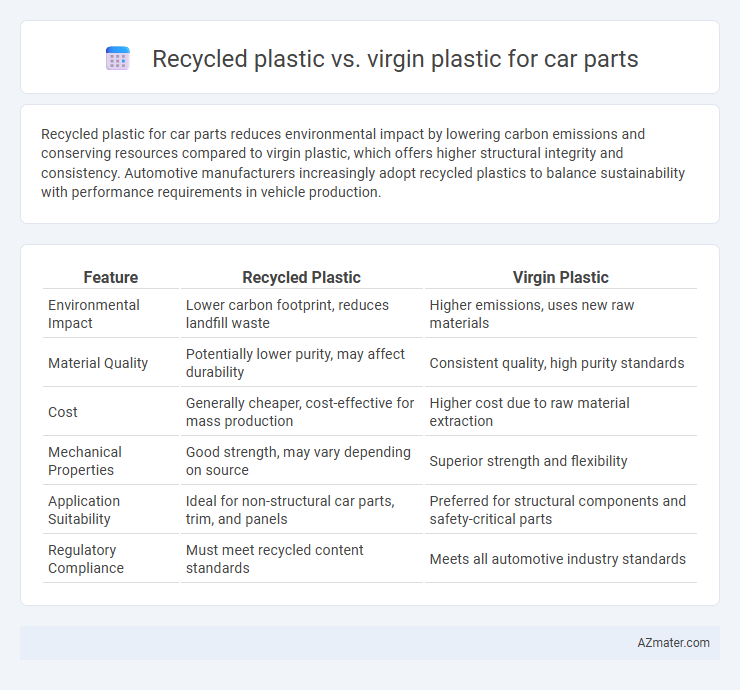Click 'Meets all automotive industry standards' cell

click(557, 559)
